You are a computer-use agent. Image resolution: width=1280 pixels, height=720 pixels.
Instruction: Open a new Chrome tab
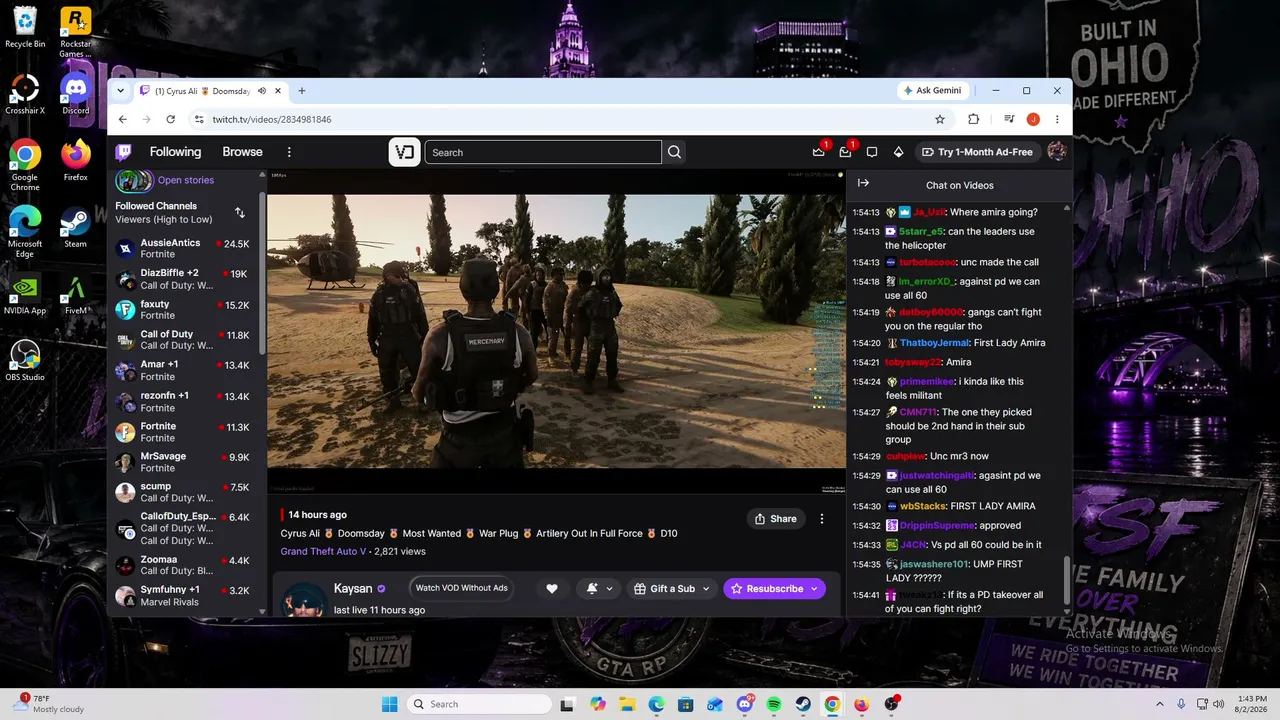coord(301,91)
